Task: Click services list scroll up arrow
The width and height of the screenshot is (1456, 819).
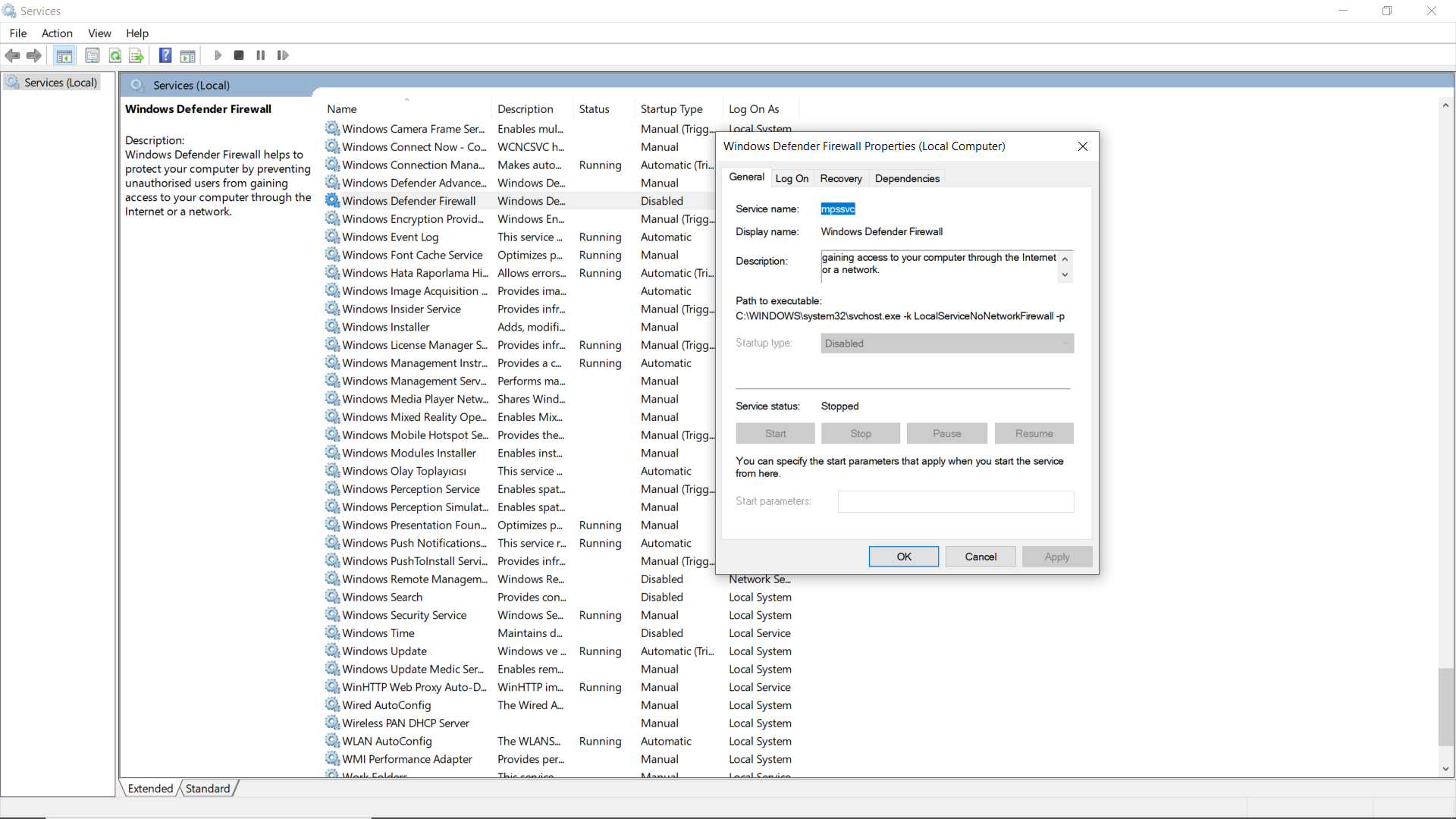Action: coord(1445,105)
